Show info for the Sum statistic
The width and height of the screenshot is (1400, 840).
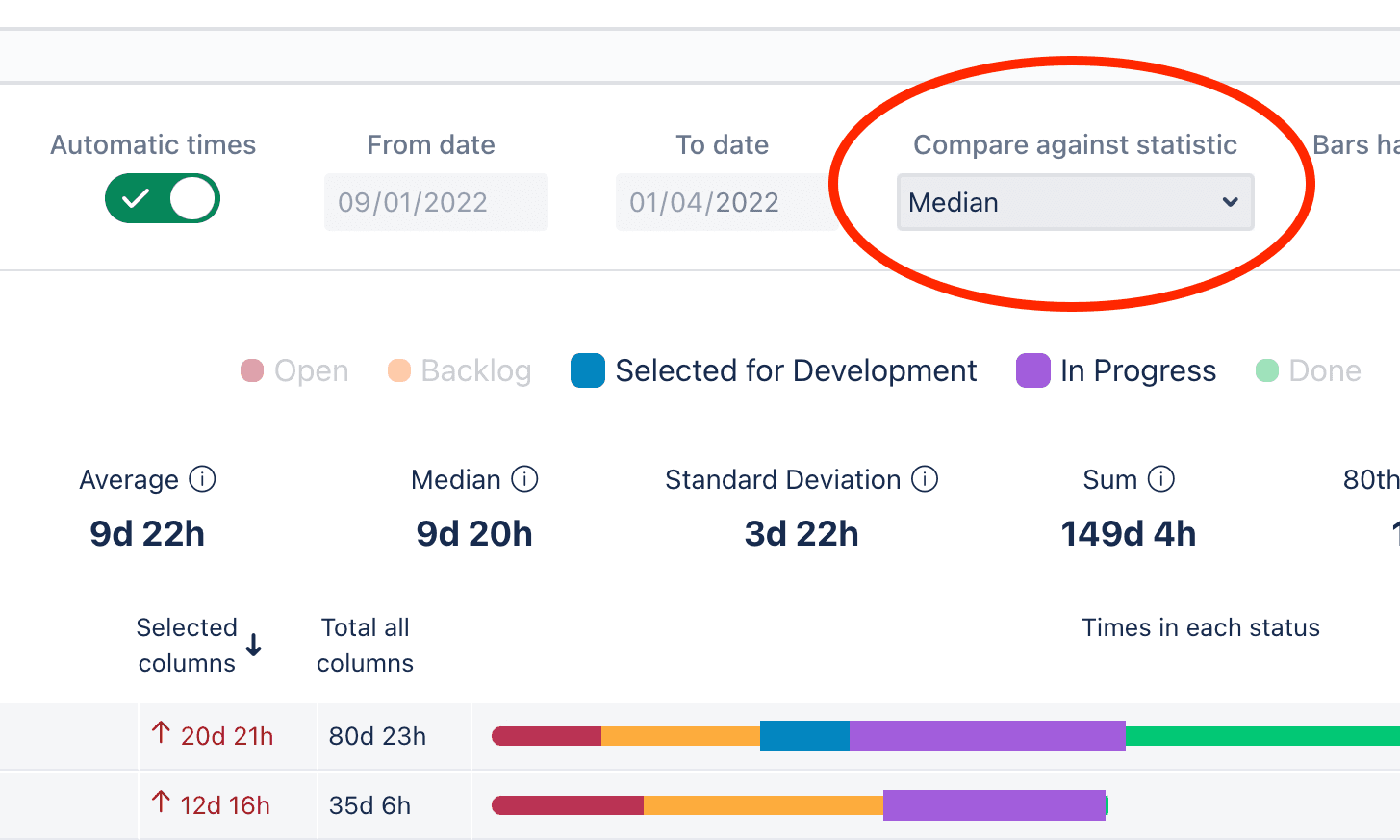pyautogui.click(x=1161, y=479)
